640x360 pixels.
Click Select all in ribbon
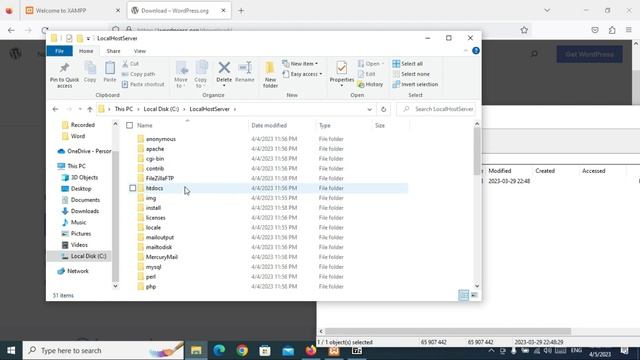click(407, 64)
